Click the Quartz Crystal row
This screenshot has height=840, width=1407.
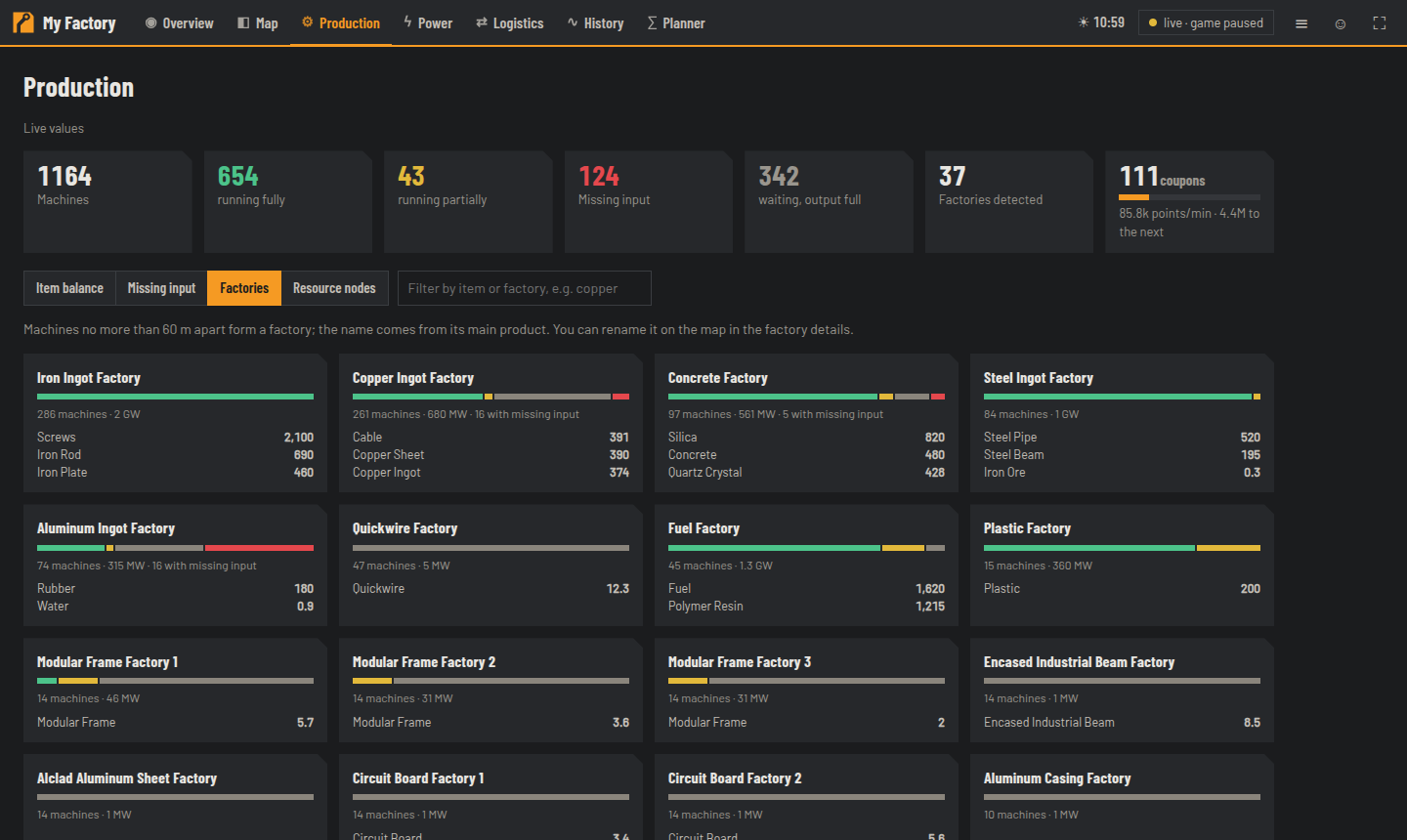pyautogui.click(x=806, y=473)
